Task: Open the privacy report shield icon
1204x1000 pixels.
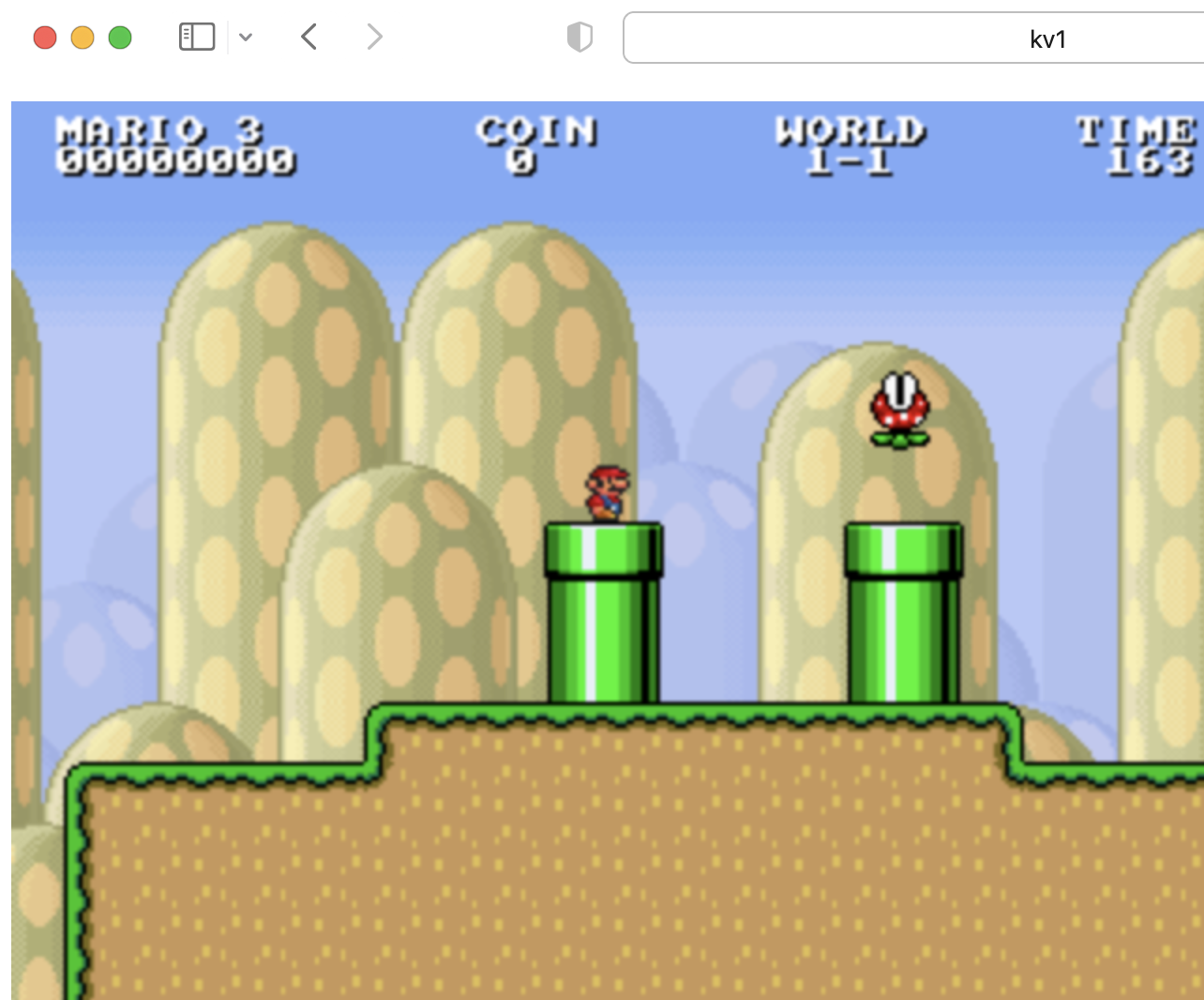Action: (x=579, y=38)
